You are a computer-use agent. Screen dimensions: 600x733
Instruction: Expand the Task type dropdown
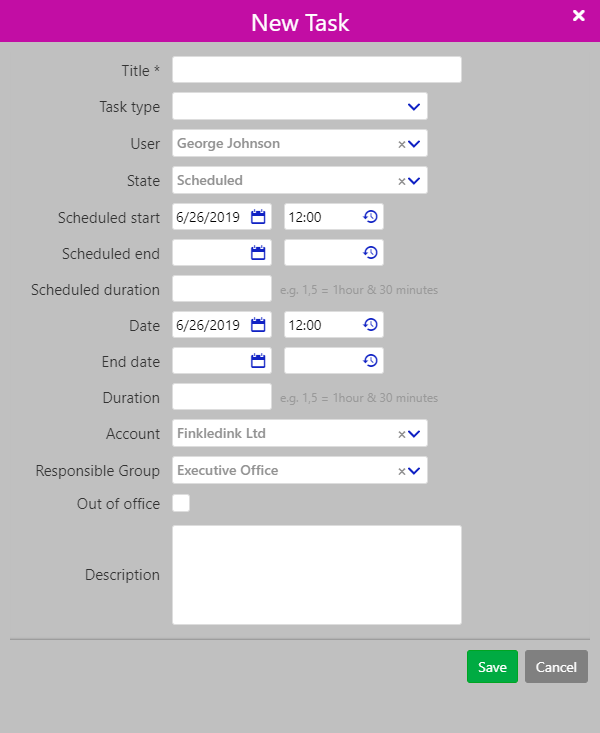(414, 106)
